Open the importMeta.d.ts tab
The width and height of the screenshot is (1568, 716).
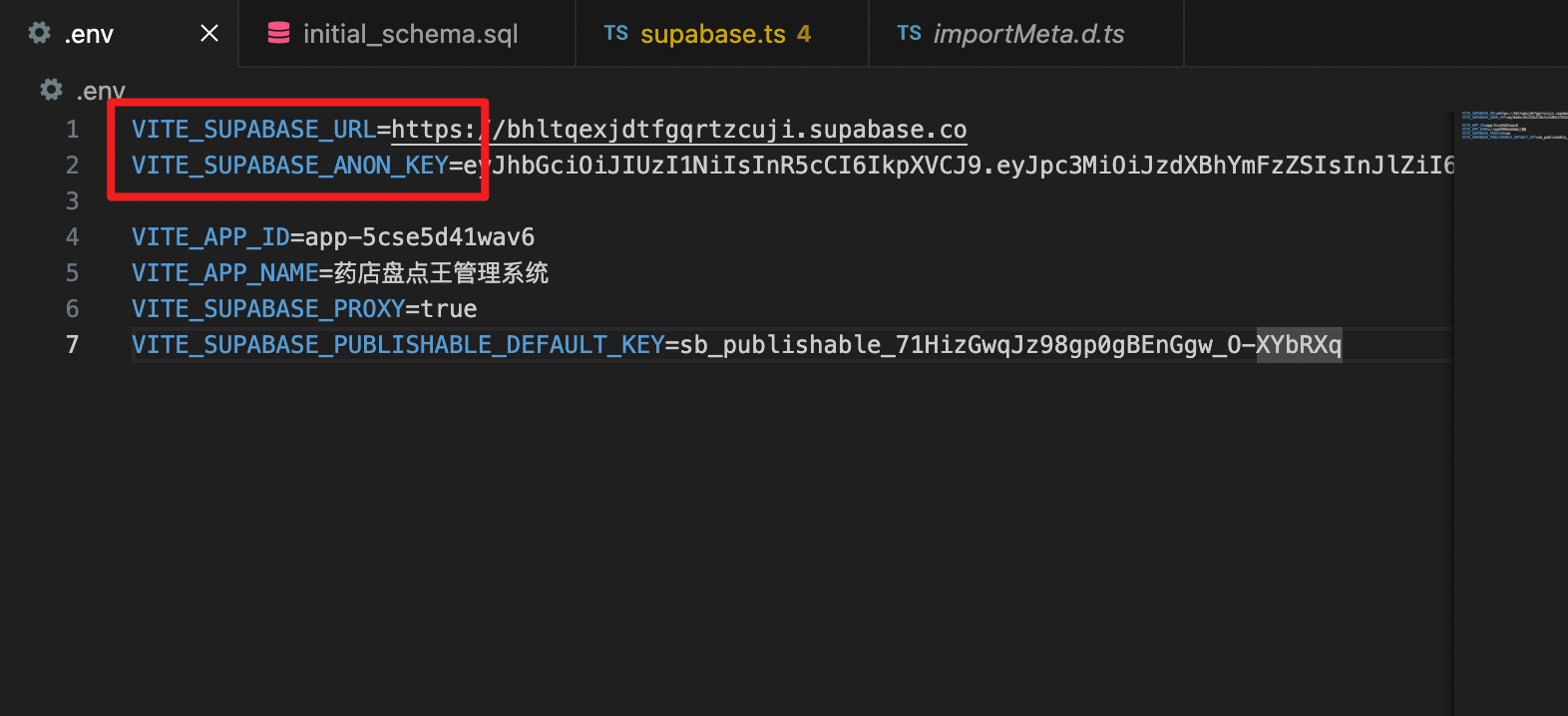pyautogui.click(x=1026, y=34)
